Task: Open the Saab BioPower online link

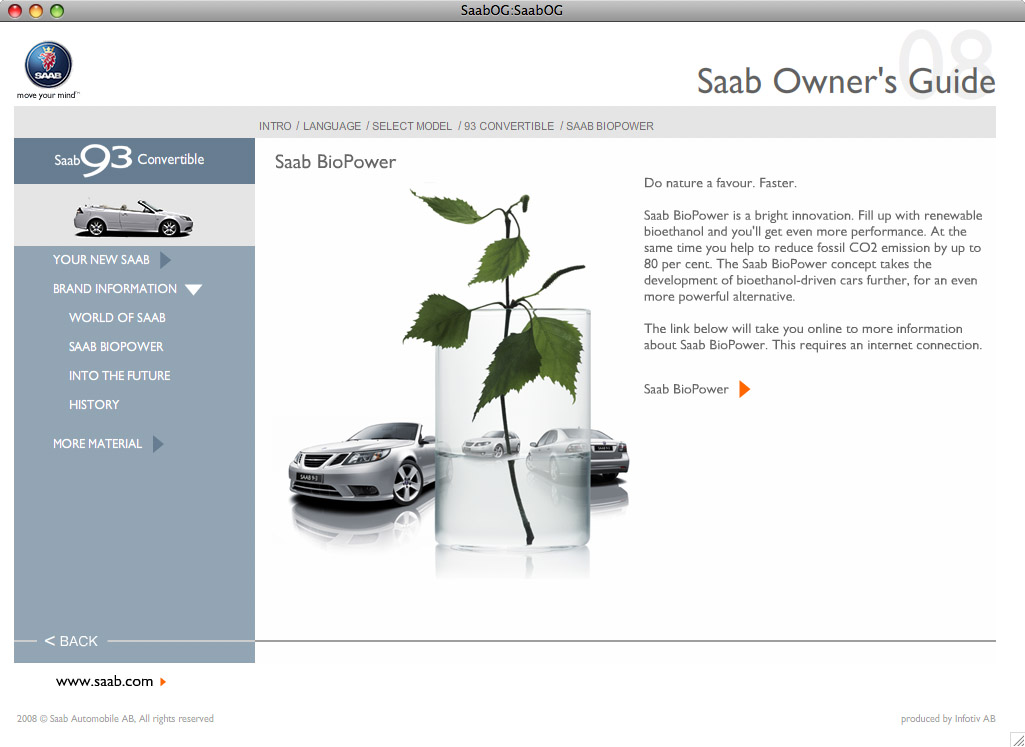Action: click(686, 390)
